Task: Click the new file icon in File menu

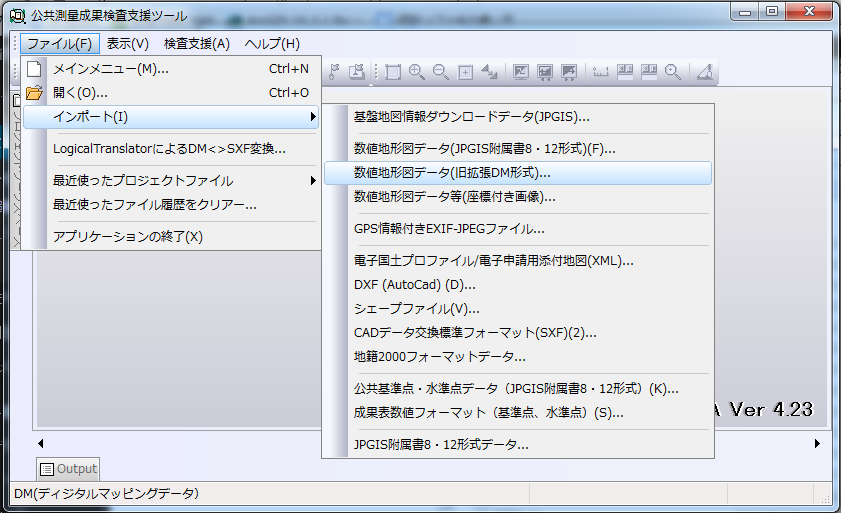Action: click(x=34, y=69)
